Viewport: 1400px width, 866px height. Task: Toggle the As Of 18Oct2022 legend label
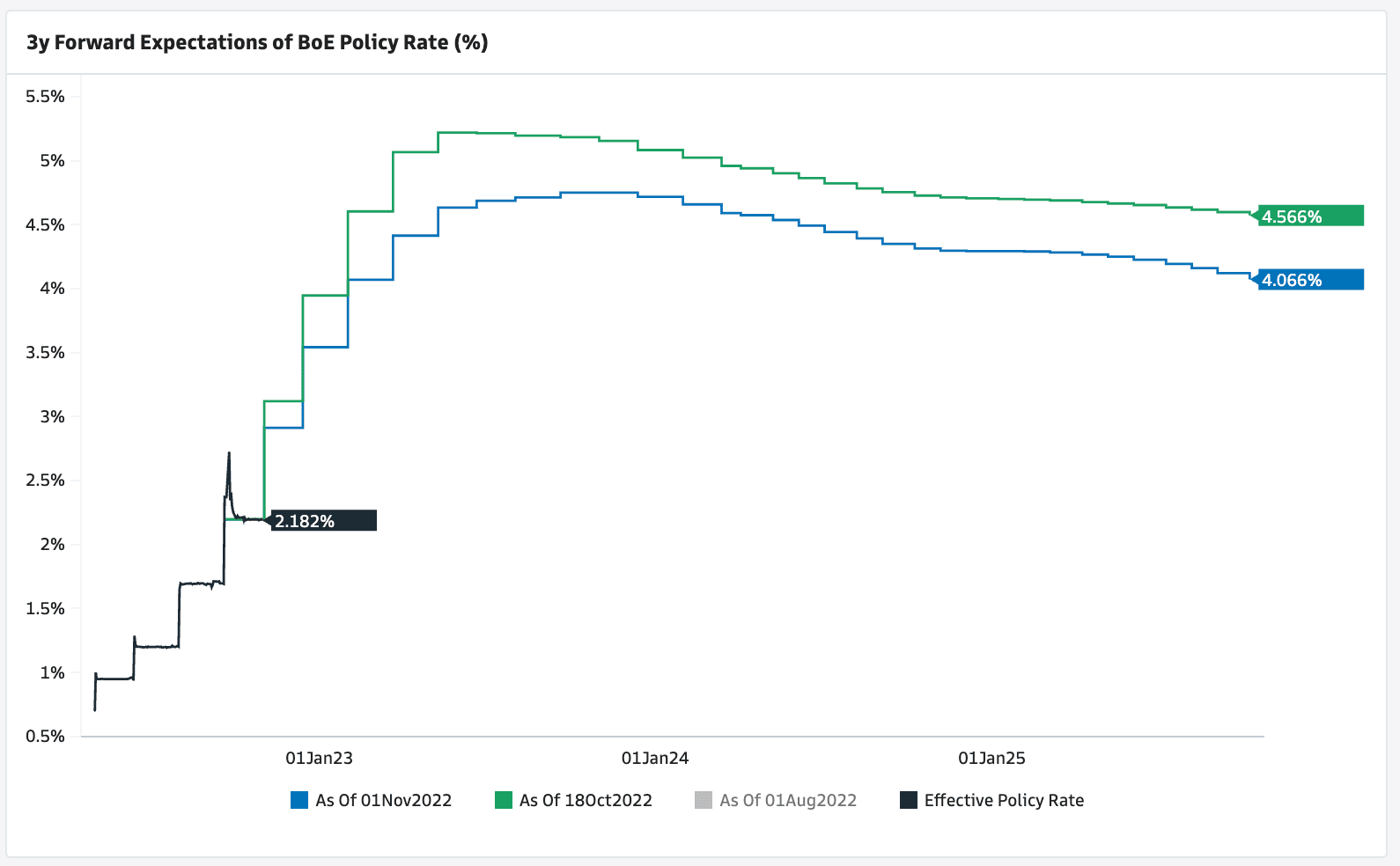tap(586, 800)
